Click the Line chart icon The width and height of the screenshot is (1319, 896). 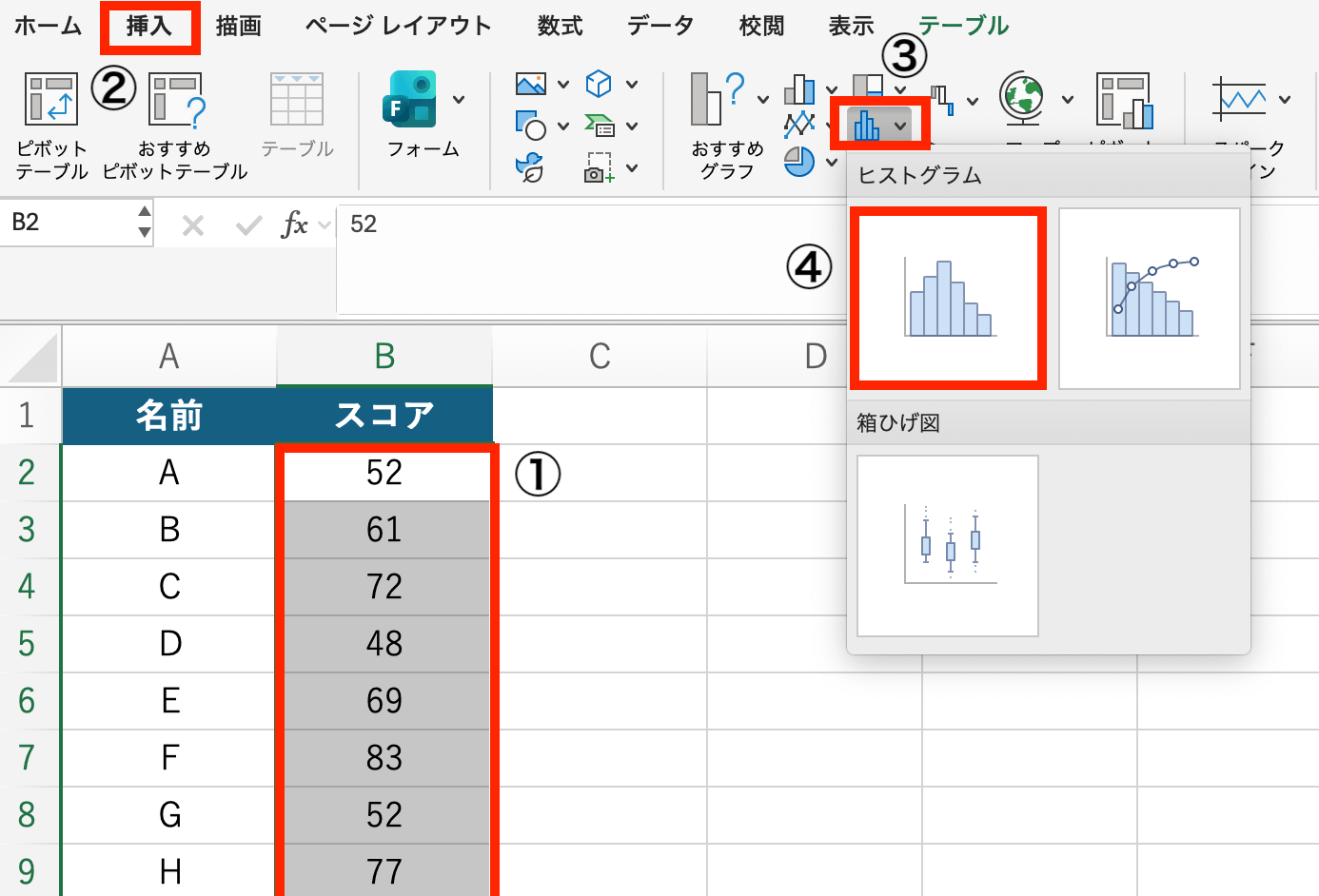[x=799, y=125]
